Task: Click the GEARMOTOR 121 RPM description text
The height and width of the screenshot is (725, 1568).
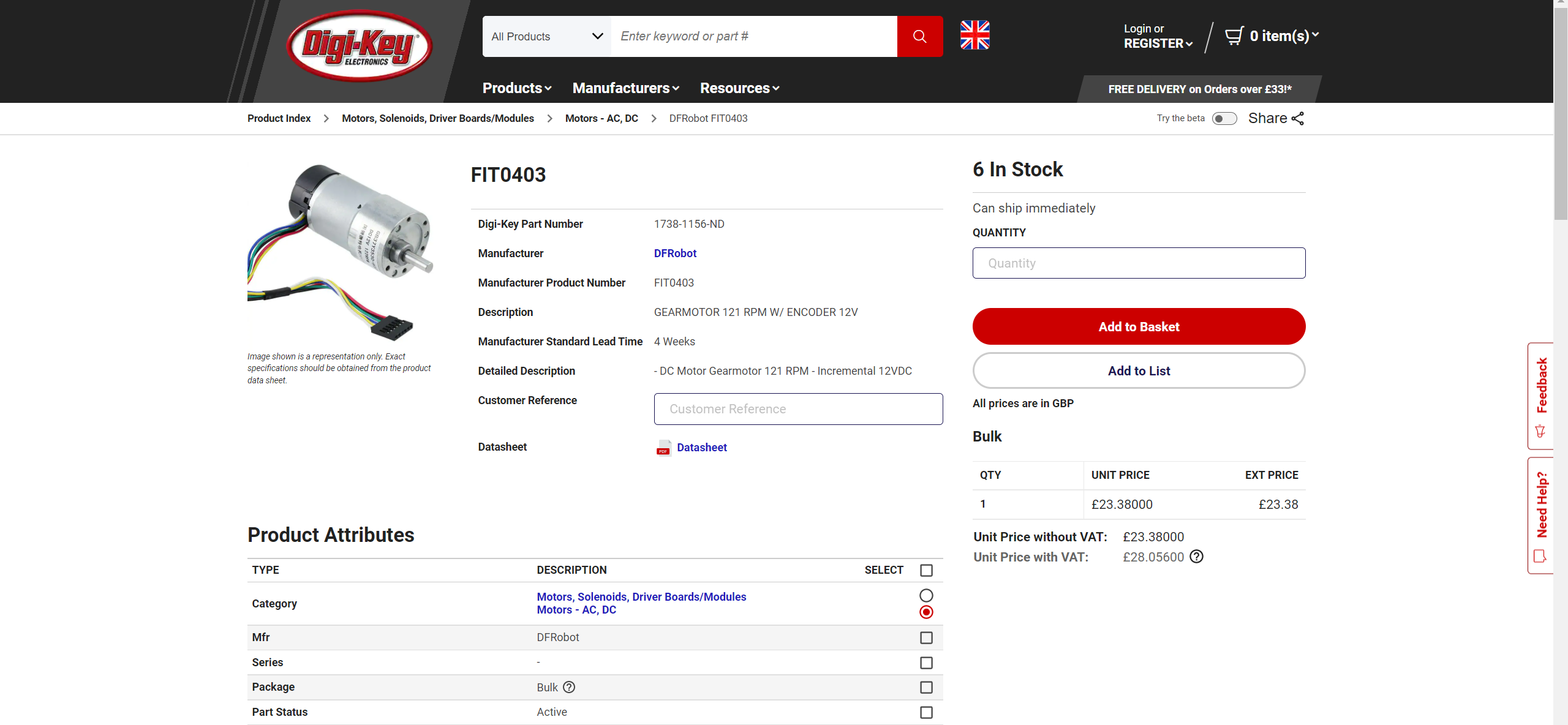Action: pos(756,312)
